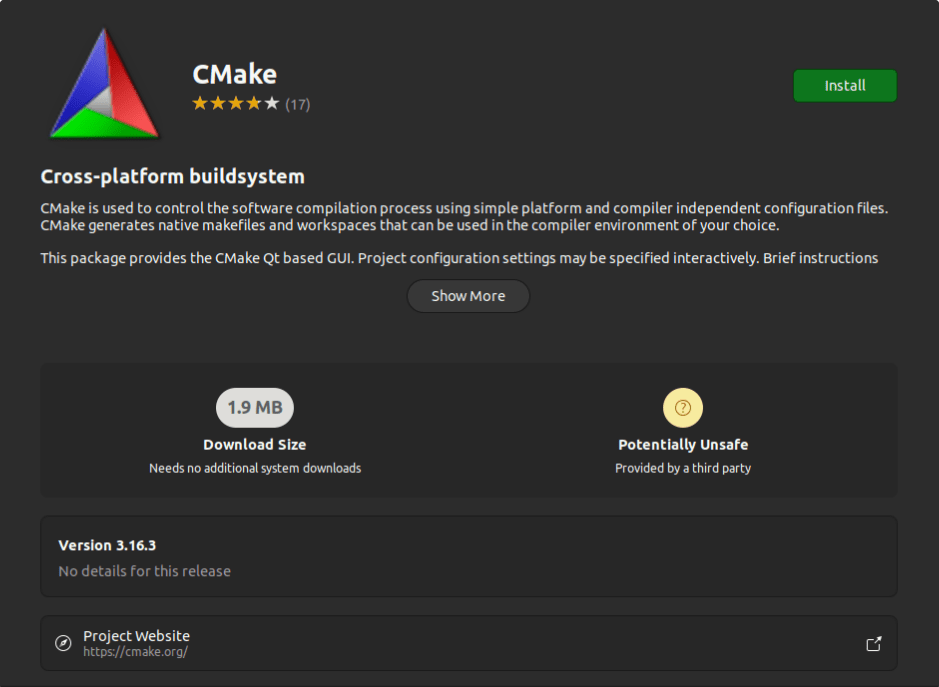Expand the Potentially Unsafe information panel

click(682, 430)
